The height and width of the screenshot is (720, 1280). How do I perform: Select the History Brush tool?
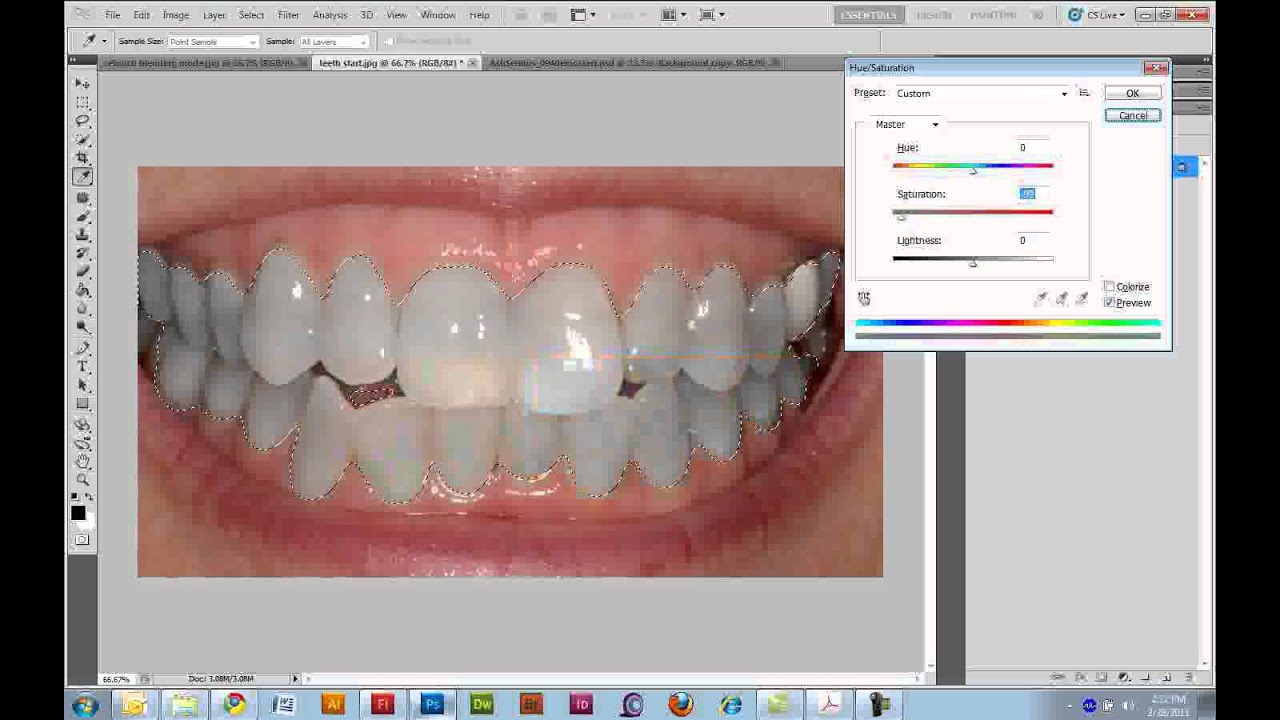coord(82,254)
